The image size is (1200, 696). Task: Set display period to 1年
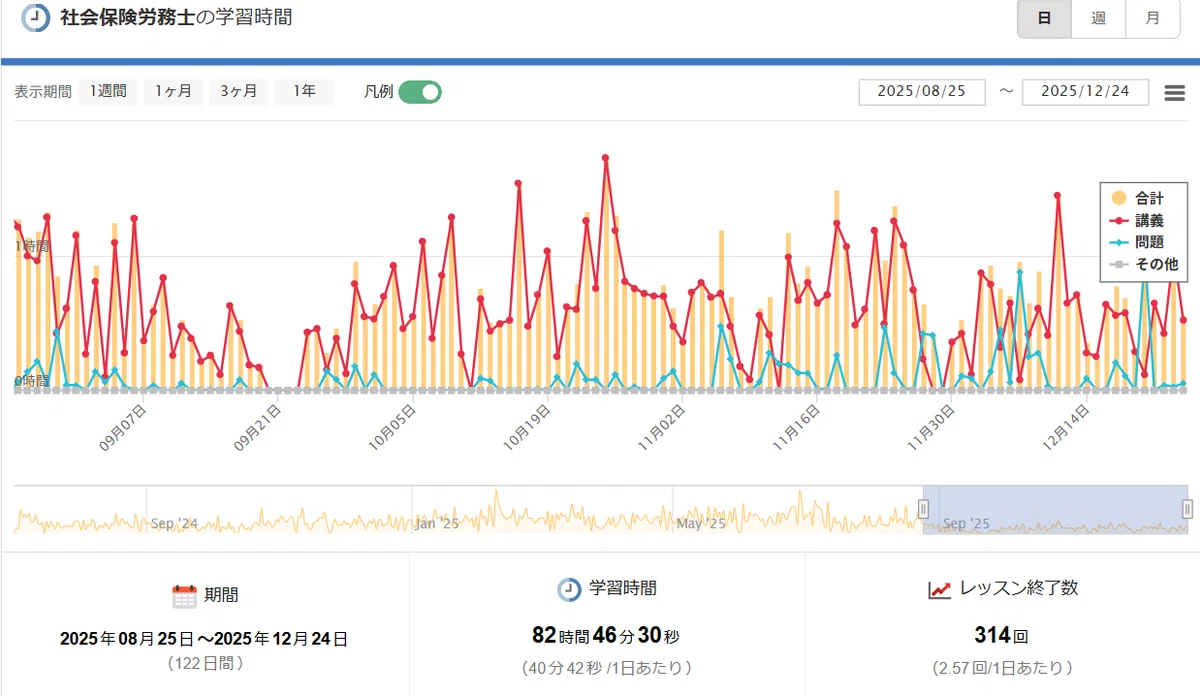pyautogui.click(x=304, y=92)
